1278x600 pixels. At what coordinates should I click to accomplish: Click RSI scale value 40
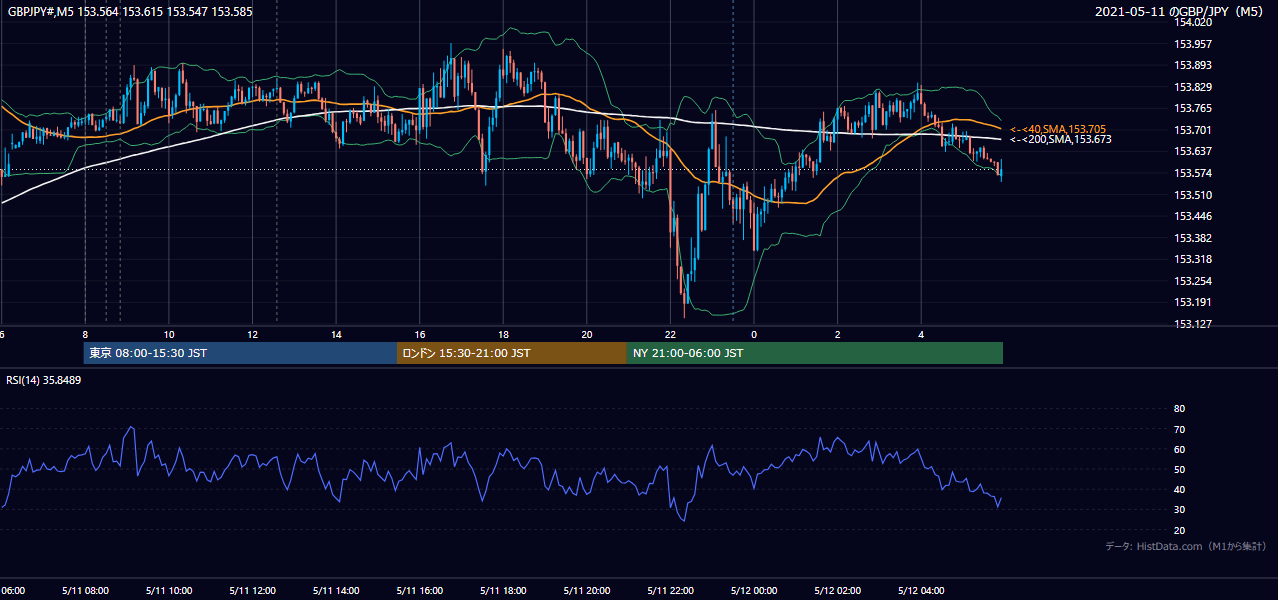click(x=1179, y=489)
